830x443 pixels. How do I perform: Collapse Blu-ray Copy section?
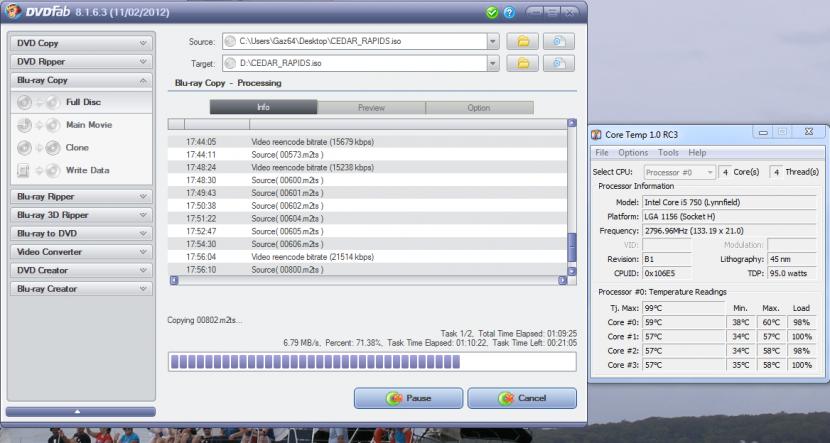(x=81, y=80)
